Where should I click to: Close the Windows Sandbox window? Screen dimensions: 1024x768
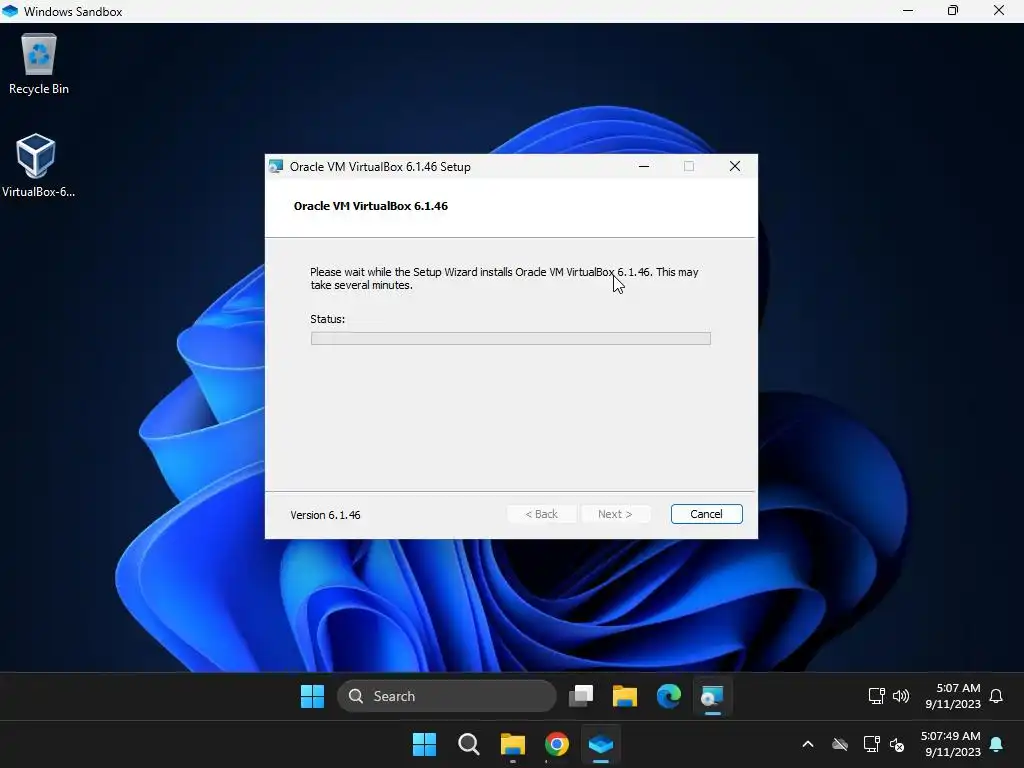[999, 11]
